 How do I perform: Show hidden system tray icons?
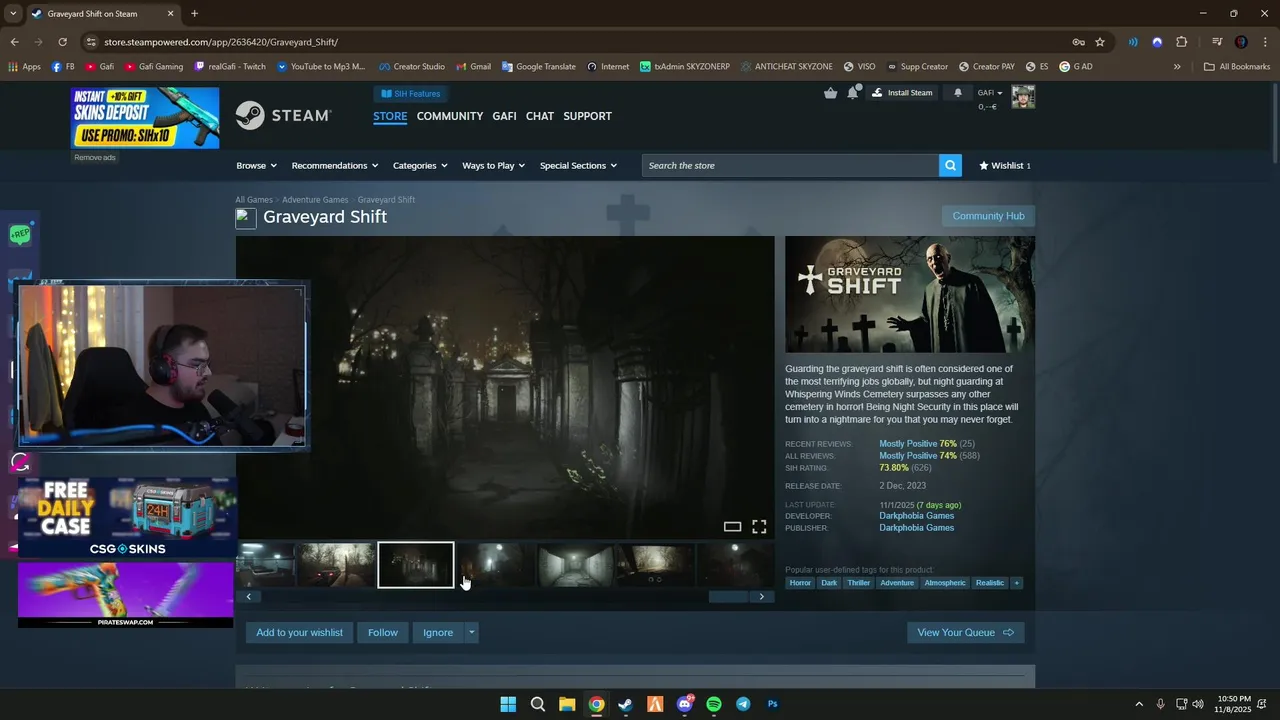pos(1138,704)
